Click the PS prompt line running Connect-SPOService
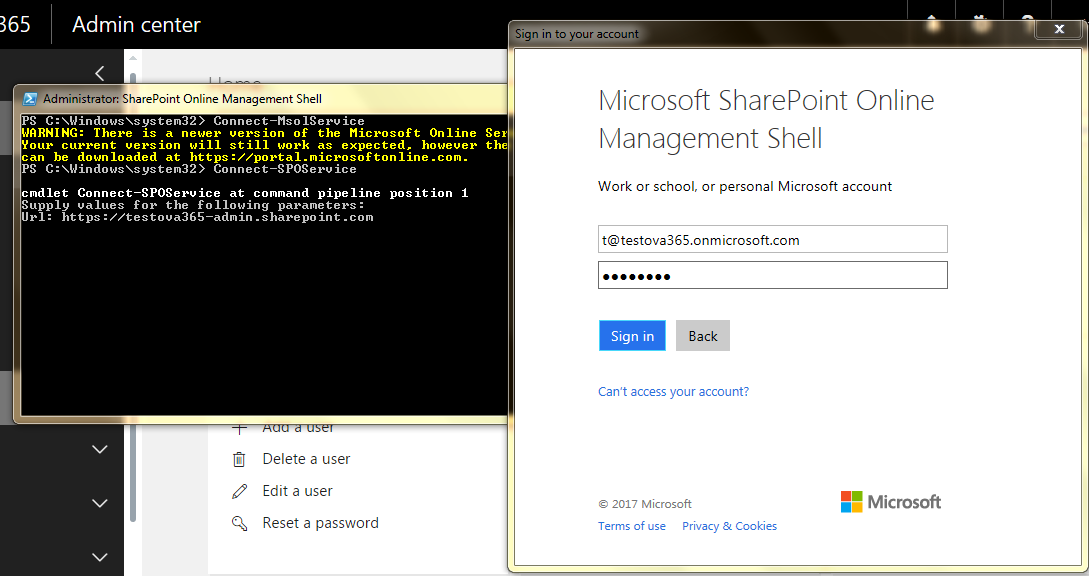This screenshot has width=1089, height=576. point(189,170)
